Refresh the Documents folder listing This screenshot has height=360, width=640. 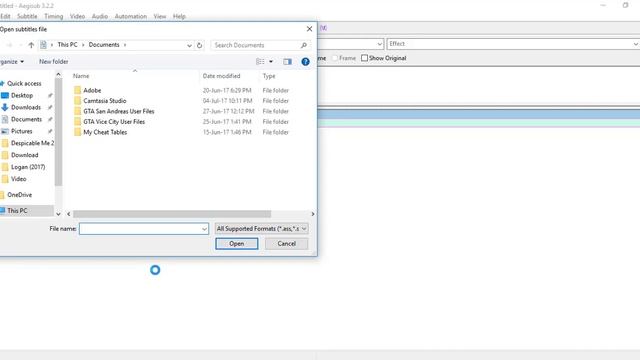point(199,45)
